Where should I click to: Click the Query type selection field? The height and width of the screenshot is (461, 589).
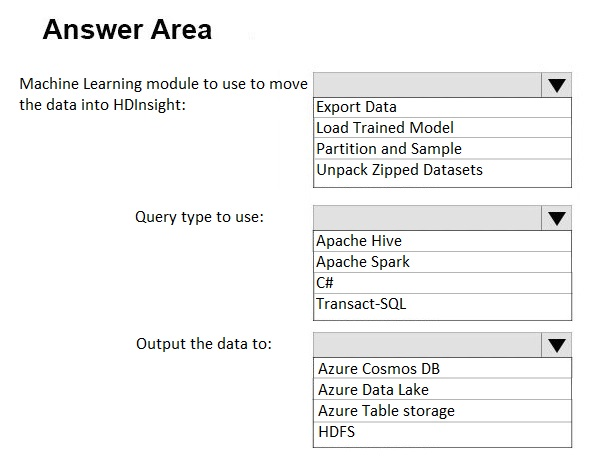[x=427, y=218]
